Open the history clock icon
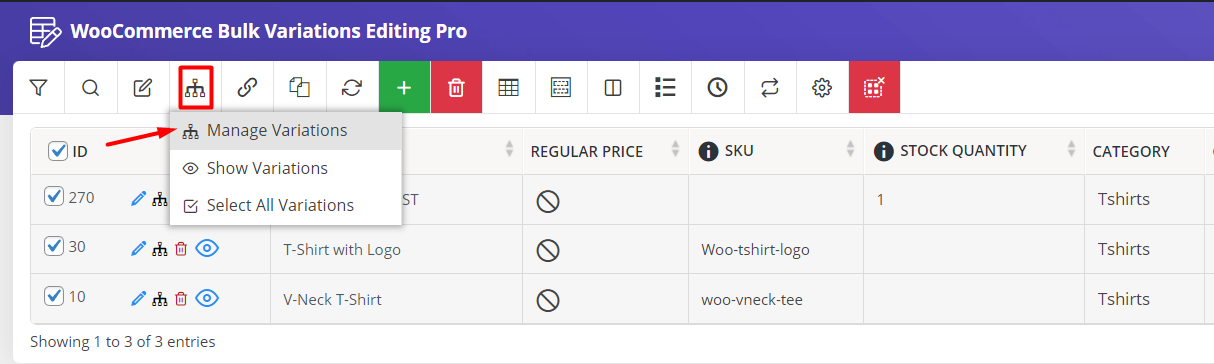 click(717, 88)
